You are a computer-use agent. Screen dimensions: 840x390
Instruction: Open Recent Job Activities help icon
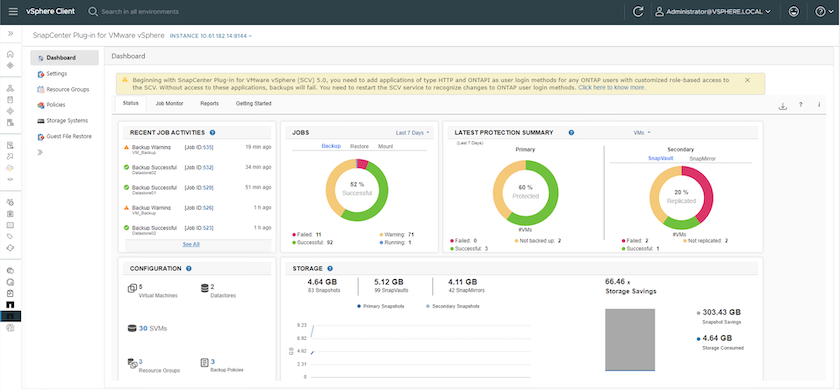coord(213,132)
